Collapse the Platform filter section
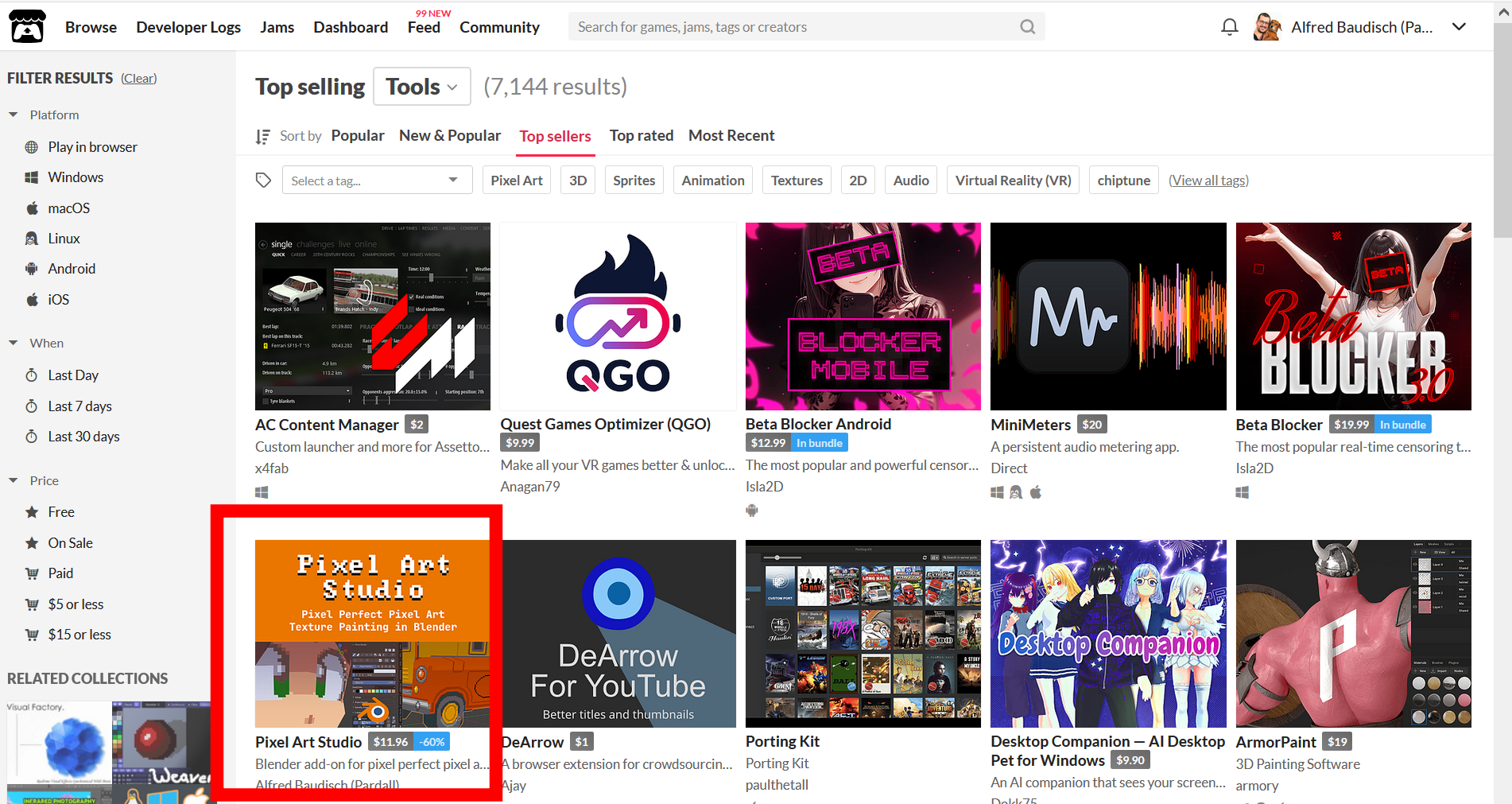The image size is (1512, 804). pos(14,115)
